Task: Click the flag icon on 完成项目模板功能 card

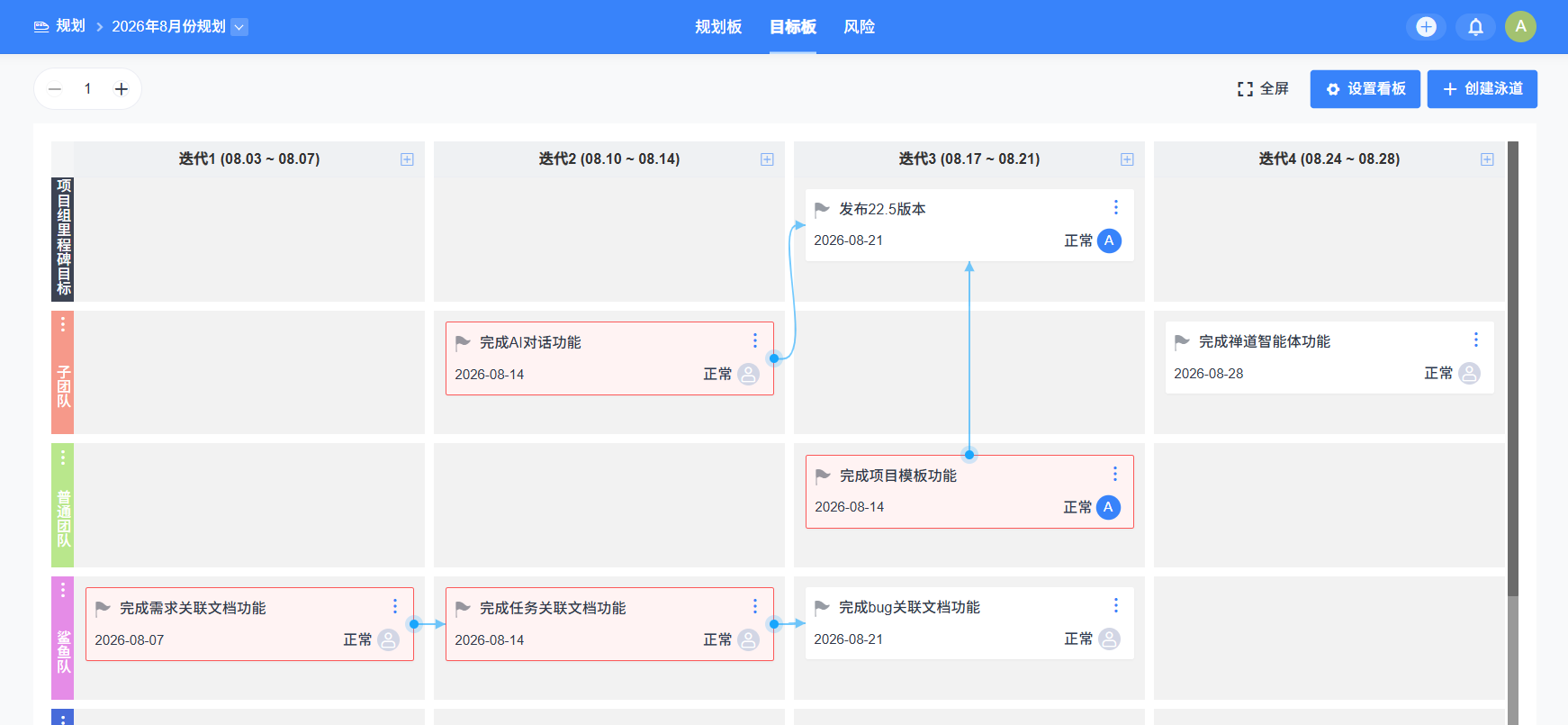Action: tap(823, 476)
